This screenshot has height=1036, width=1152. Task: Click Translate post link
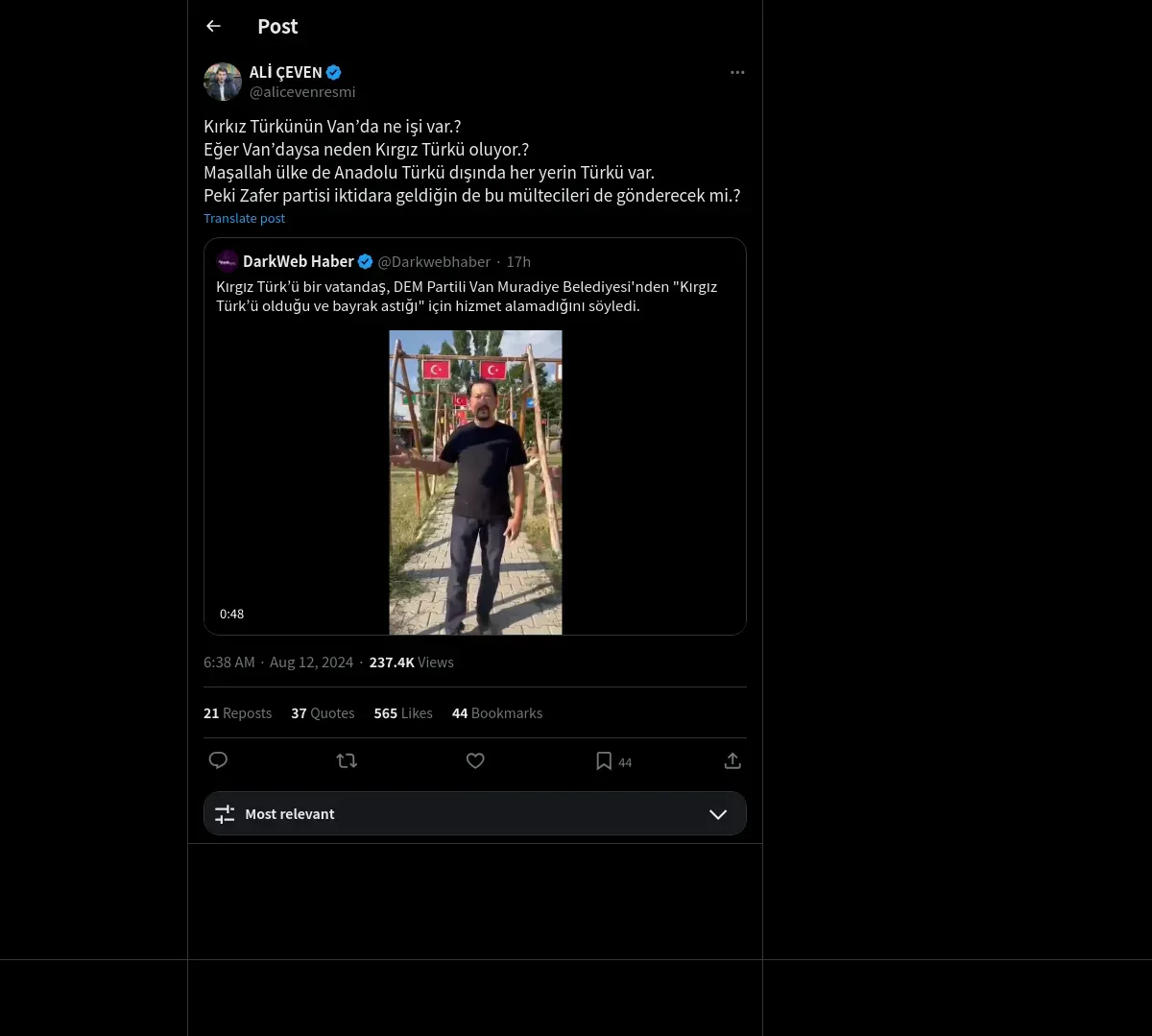[x=244, y=218]
